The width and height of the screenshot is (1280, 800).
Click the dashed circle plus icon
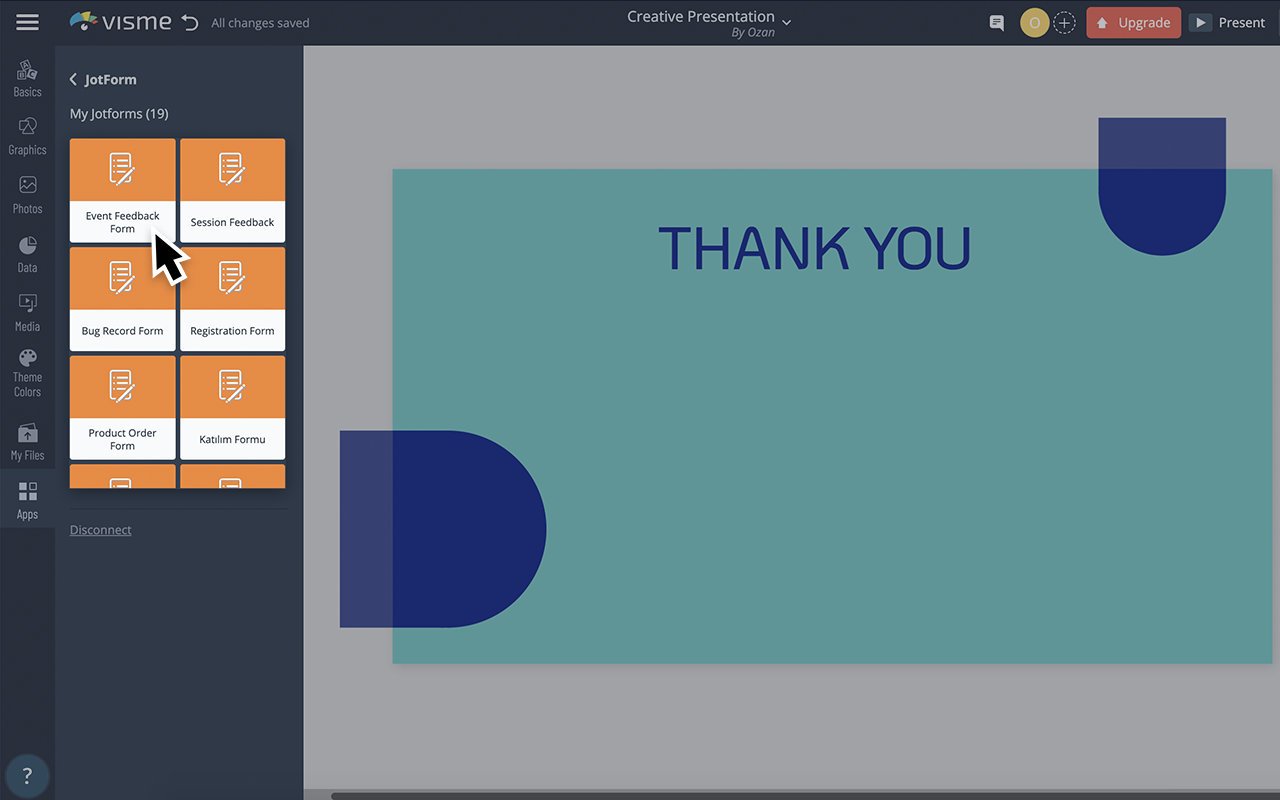(1064, 22)
